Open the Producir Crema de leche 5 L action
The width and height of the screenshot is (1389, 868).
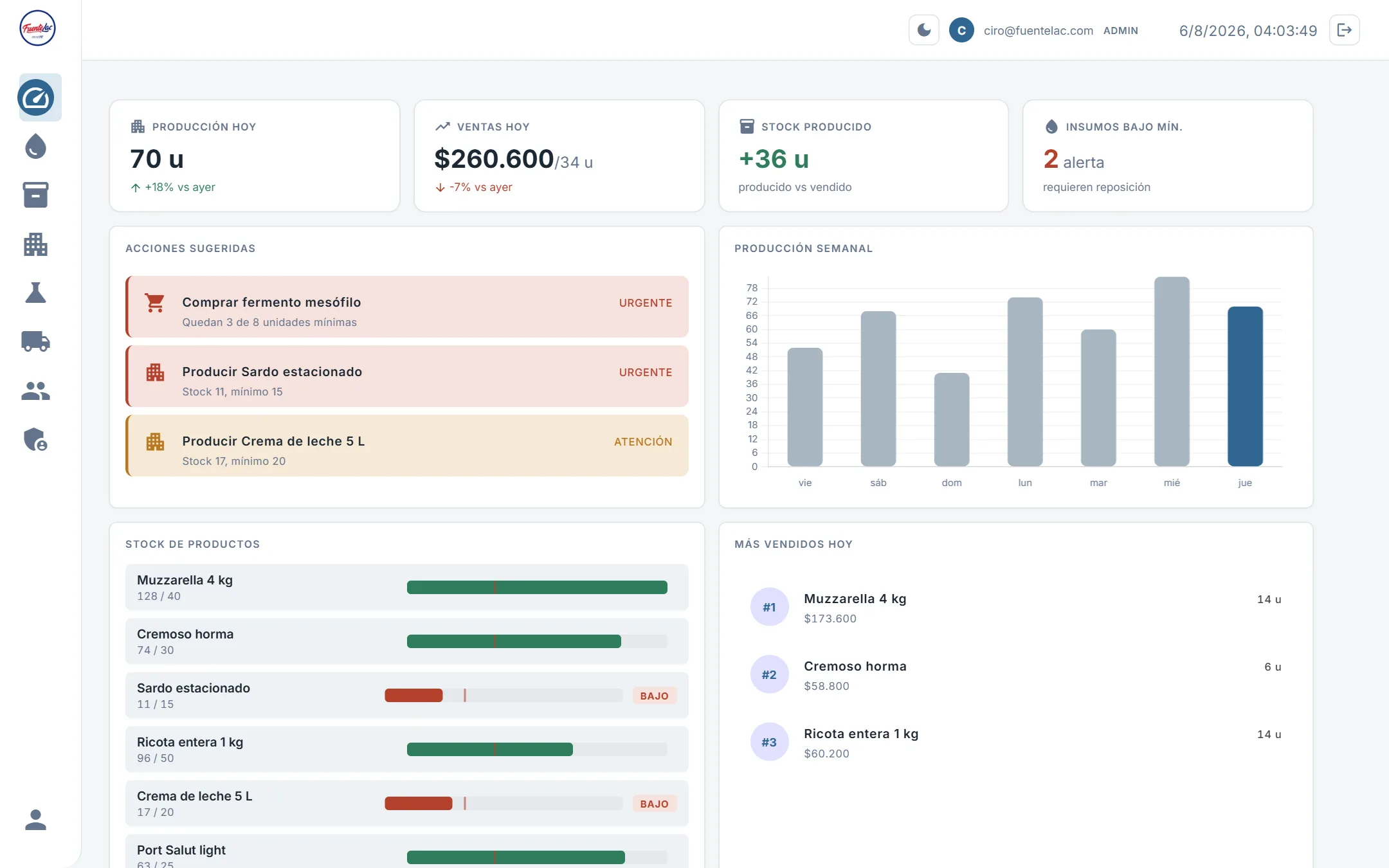click(407, 446)
